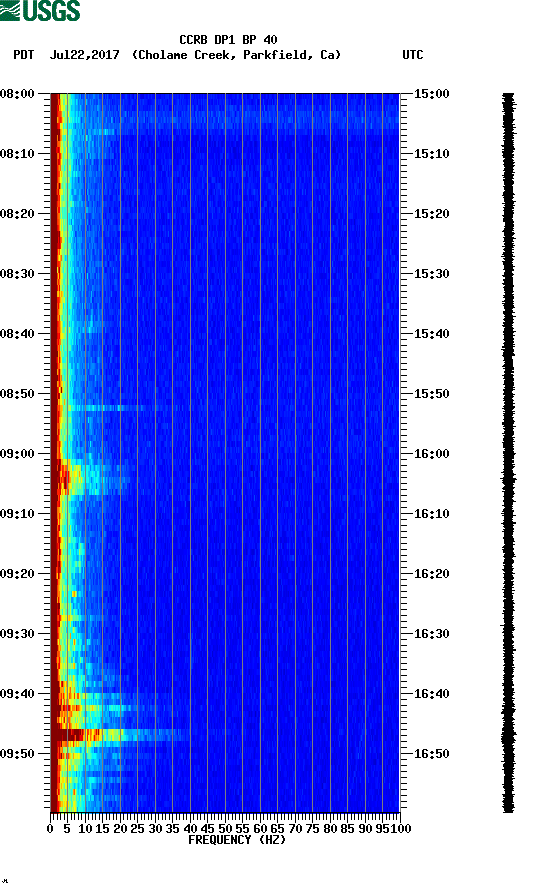Click the '0' frequency axis label
The height and width of the screenshot is (892, 552).
click(50, 829)
